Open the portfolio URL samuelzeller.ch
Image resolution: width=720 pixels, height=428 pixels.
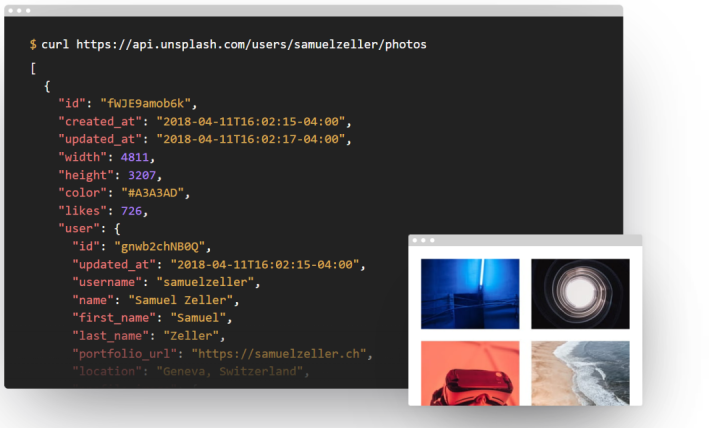click(279, 354)
